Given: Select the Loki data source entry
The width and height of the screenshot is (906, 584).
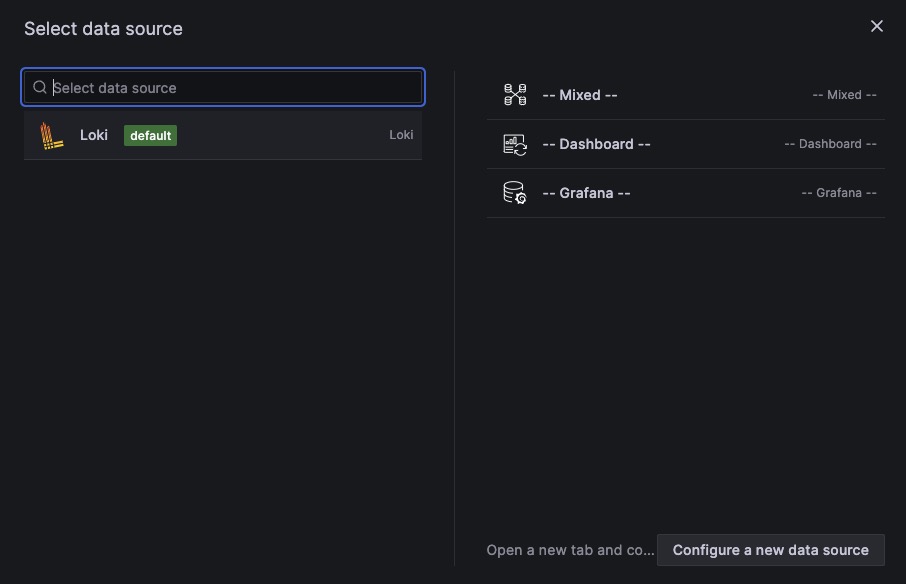Looking at the screenshot, I should (222, 135).
